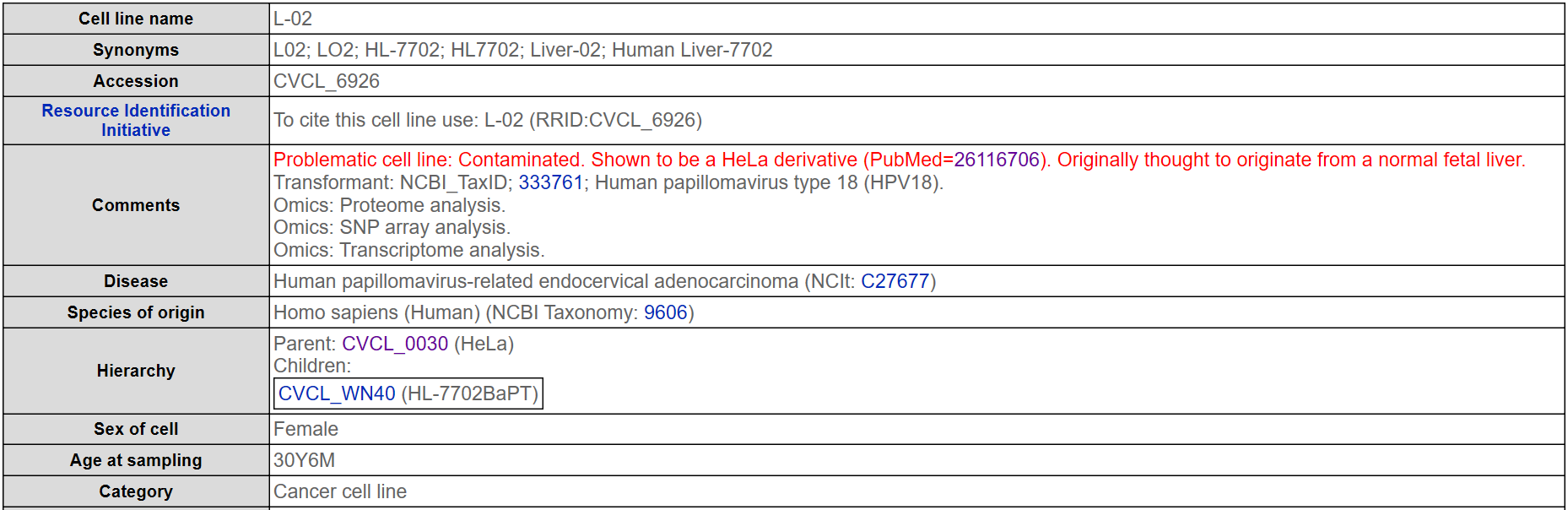Click NCBI TaxID link 333761
The image size is (1568, 510).
550,182
